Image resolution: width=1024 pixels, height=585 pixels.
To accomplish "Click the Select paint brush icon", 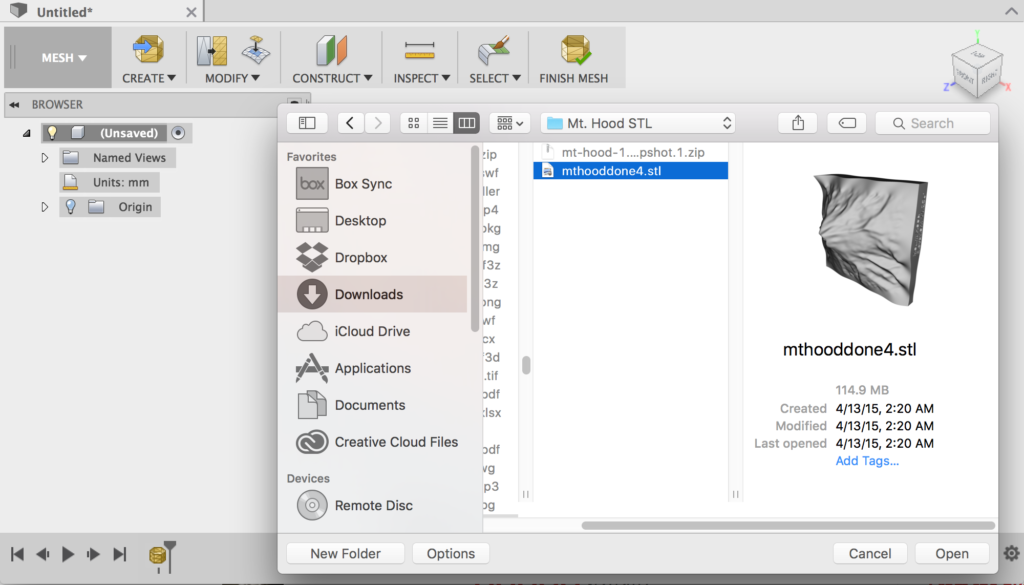I will click(493, 50).
